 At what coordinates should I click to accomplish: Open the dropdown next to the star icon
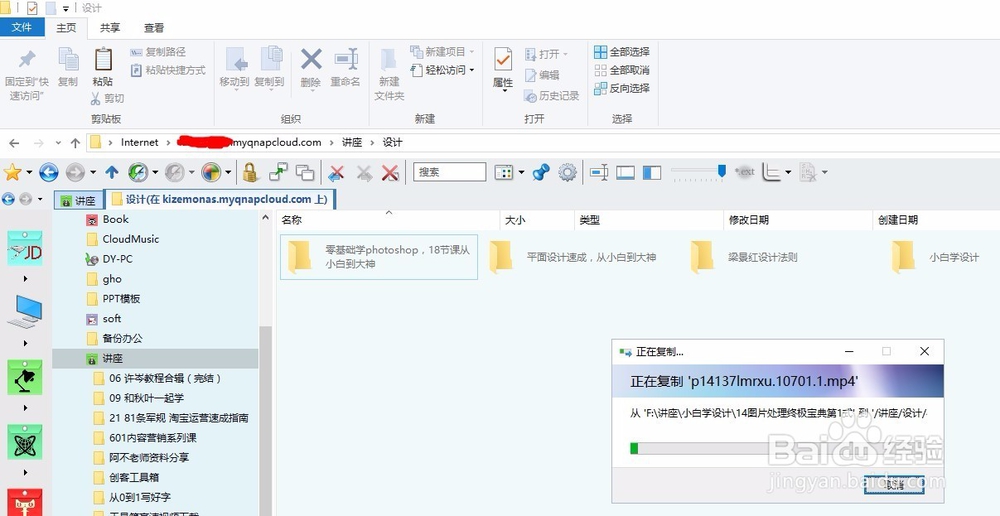29,172
